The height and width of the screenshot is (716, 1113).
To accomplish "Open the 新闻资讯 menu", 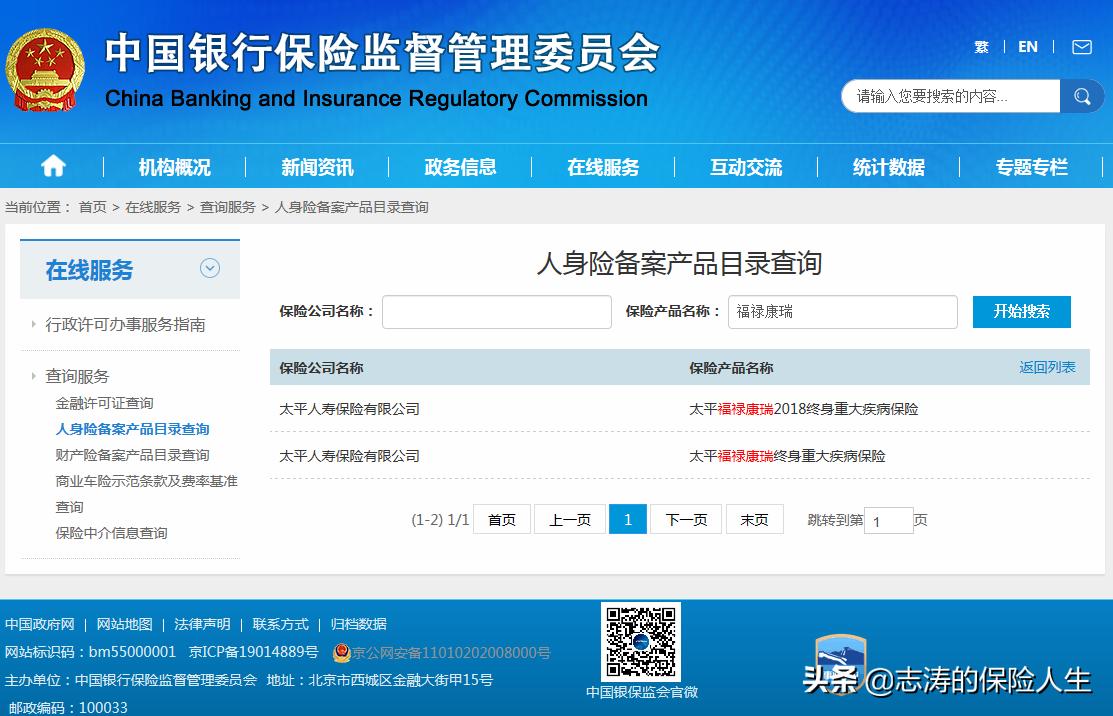I will [317, 167].
